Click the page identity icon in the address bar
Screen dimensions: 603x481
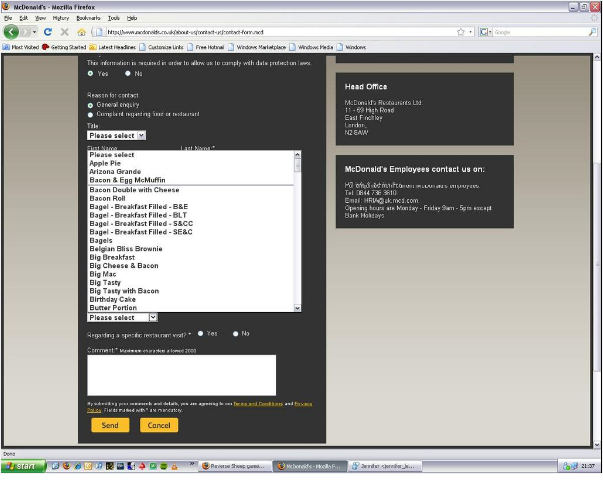[x=99, y=32]
